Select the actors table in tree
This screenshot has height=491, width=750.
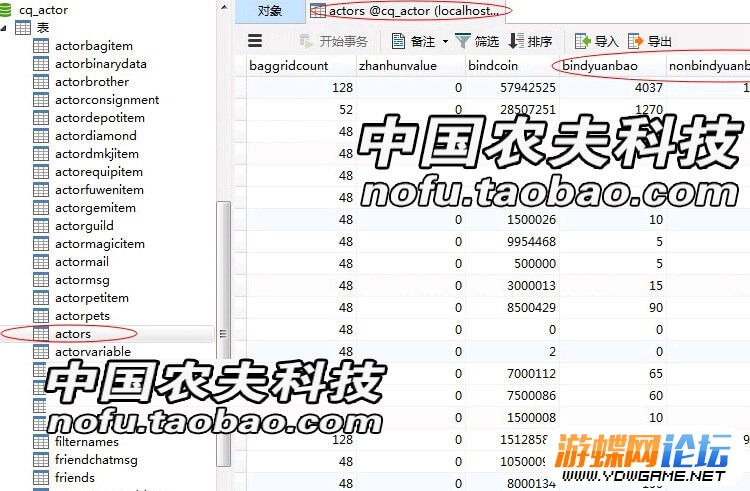(73, 334)
